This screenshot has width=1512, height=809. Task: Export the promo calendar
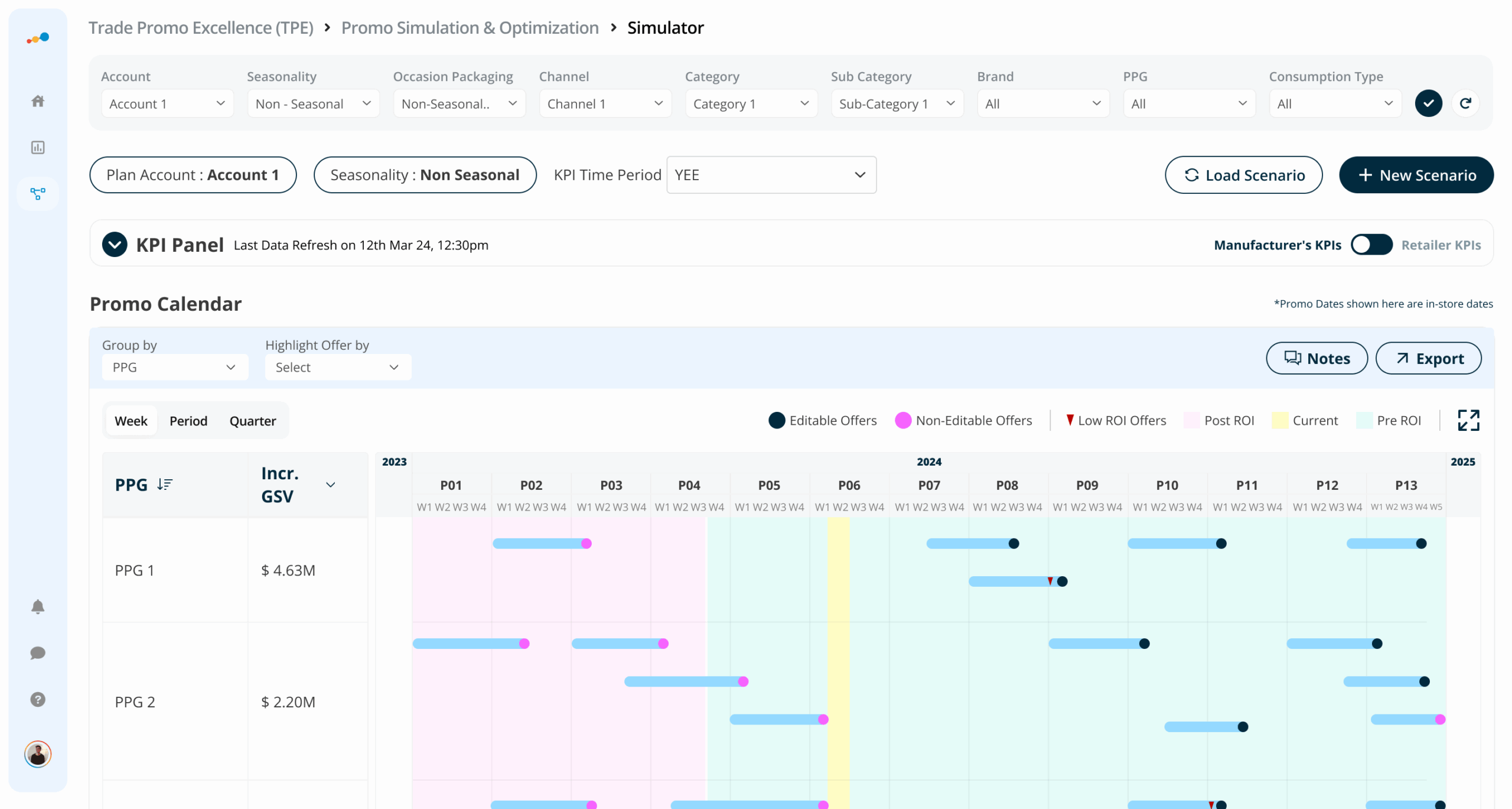tap(1428, 358)
